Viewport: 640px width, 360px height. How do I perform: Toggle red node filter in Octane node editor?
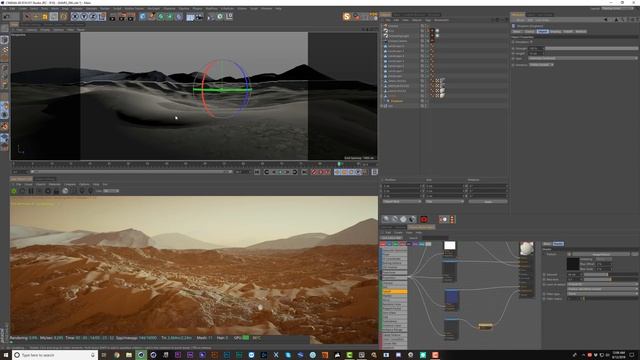[x=383, y=244]
